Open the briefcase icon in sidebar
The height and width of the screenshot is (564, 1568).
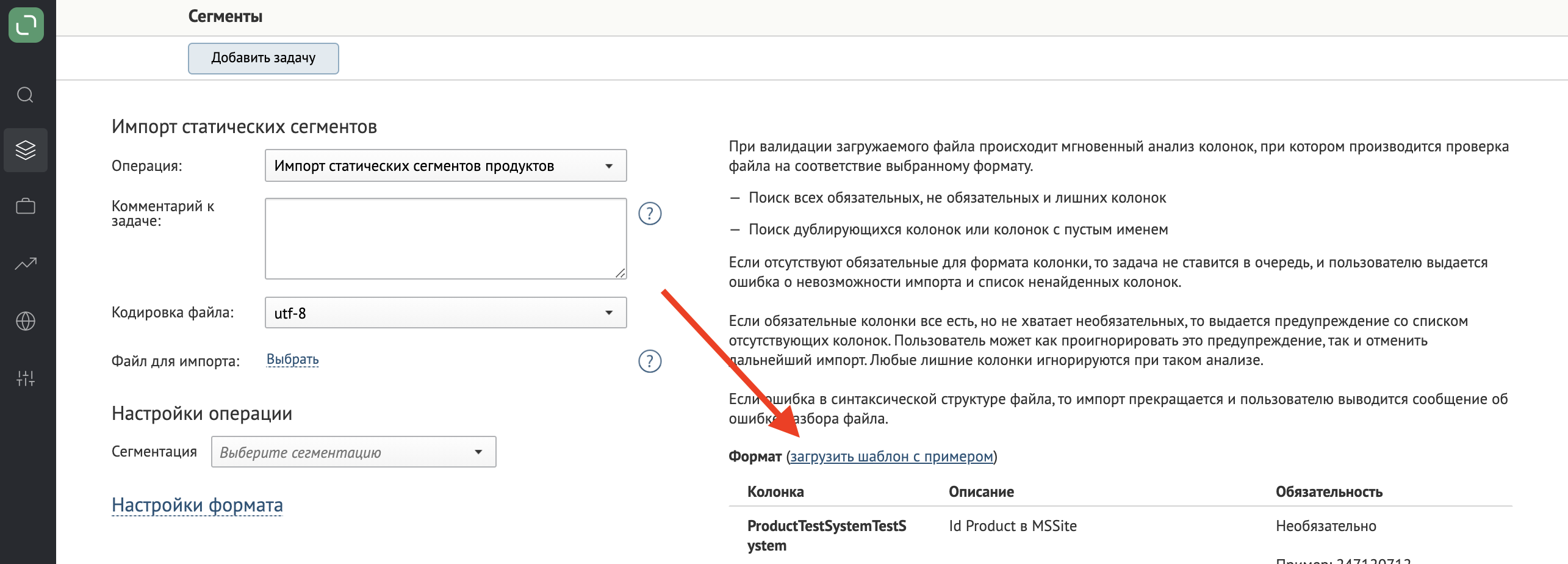click(x=26, y=206)
